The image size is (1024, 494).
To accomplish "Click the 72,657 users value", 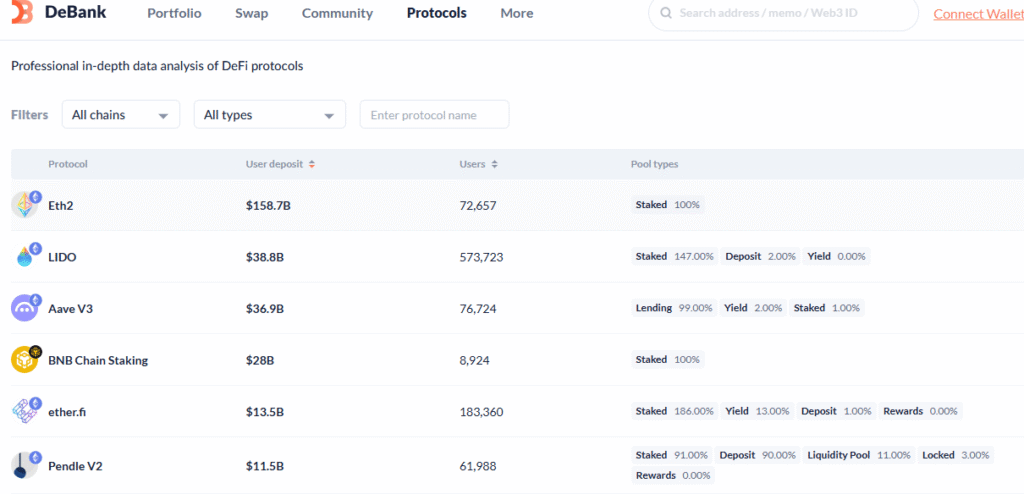I will (x=478, y=205).
